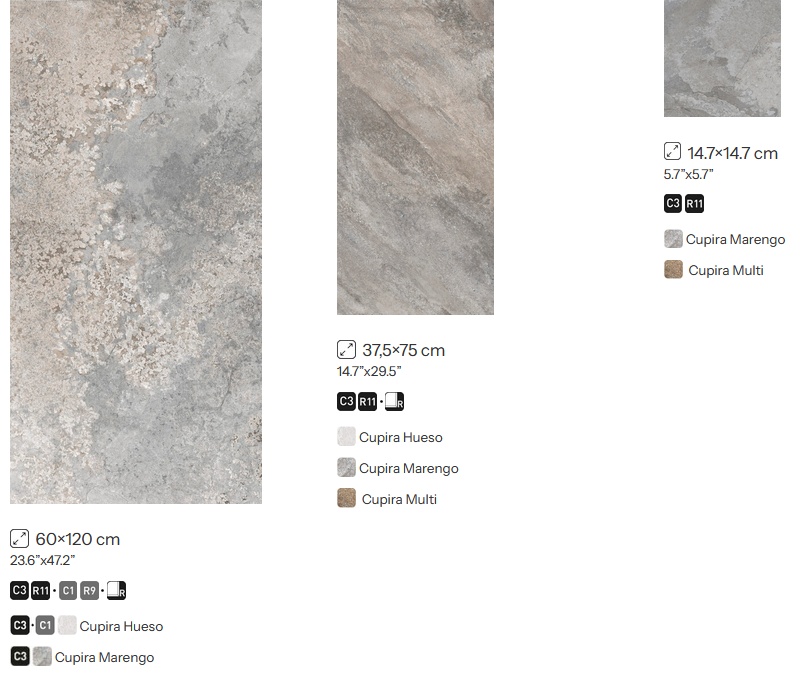Click the rectified R icon under 37,5×75 cm
This screenshot has width=802, height=680.
pyautogui.click(x=394, y=402)
